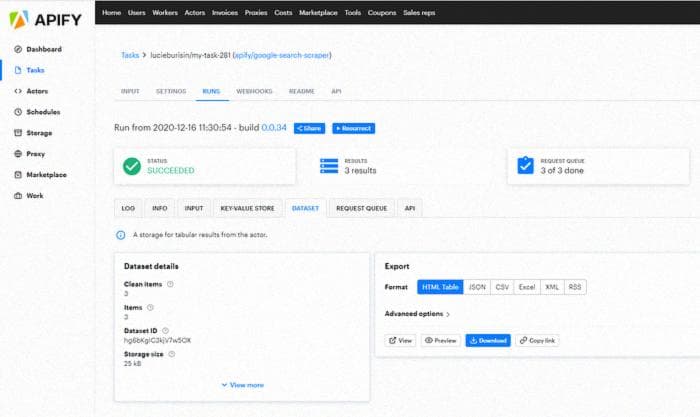
Task: Expand View more in Dataset details
Action: tap(243, 385)
